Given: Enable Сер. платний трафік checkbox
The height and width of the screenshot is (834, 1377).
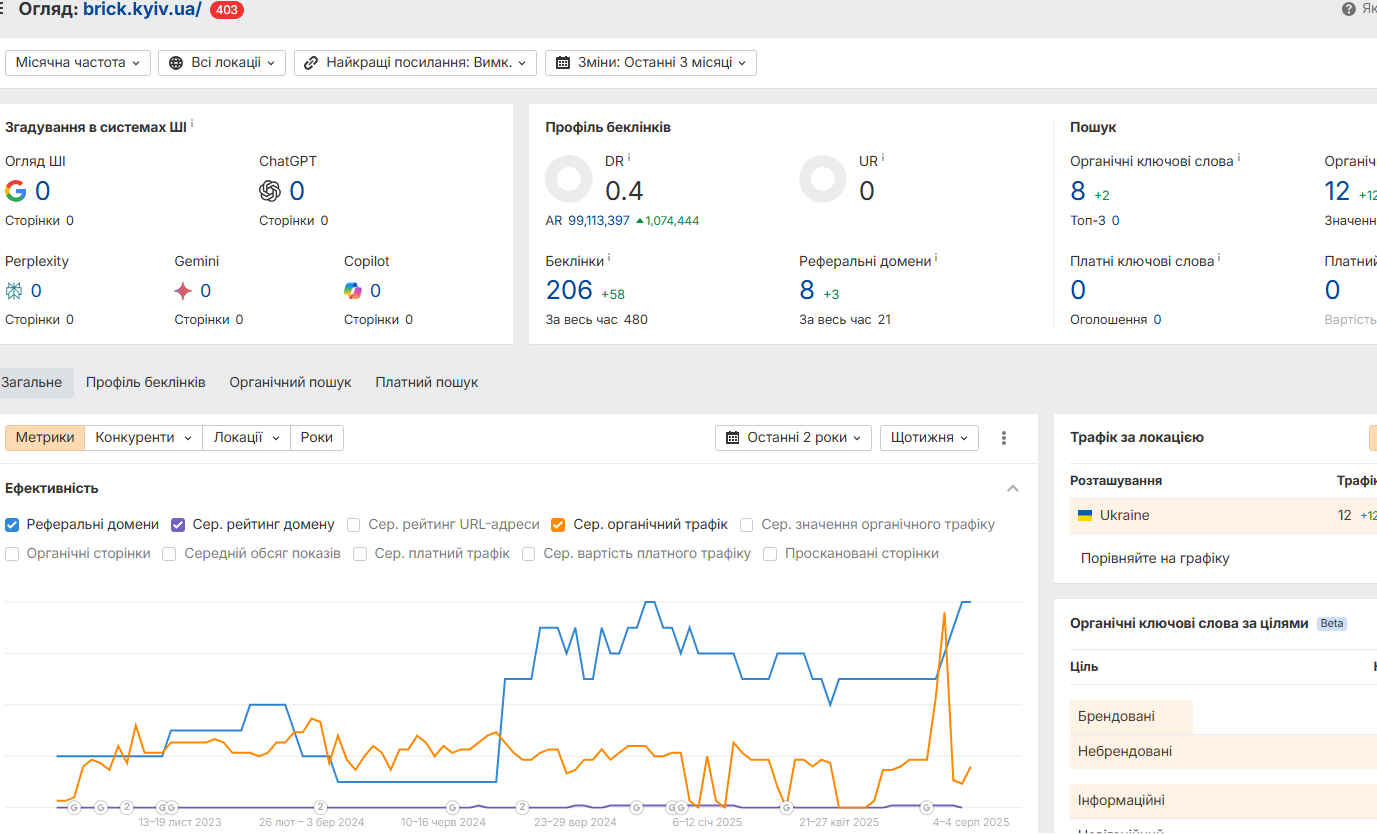Looking at the screenshot, I should (x=360, y=553).
